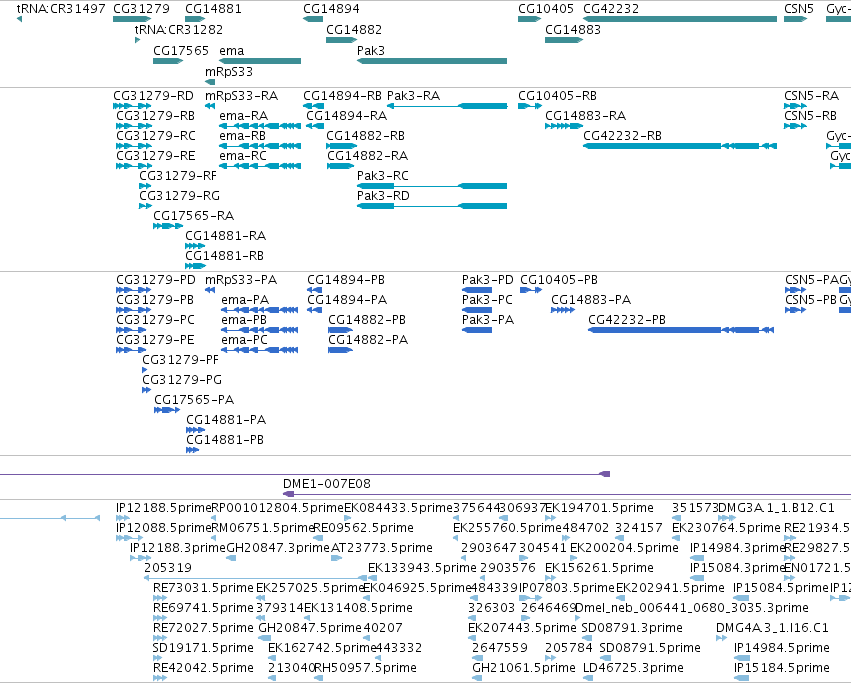Image resolution: width=851 pixels, height=683 pixels.
Task: Open the CSN5-RB transcript label
Action: (x=810, y=116)
